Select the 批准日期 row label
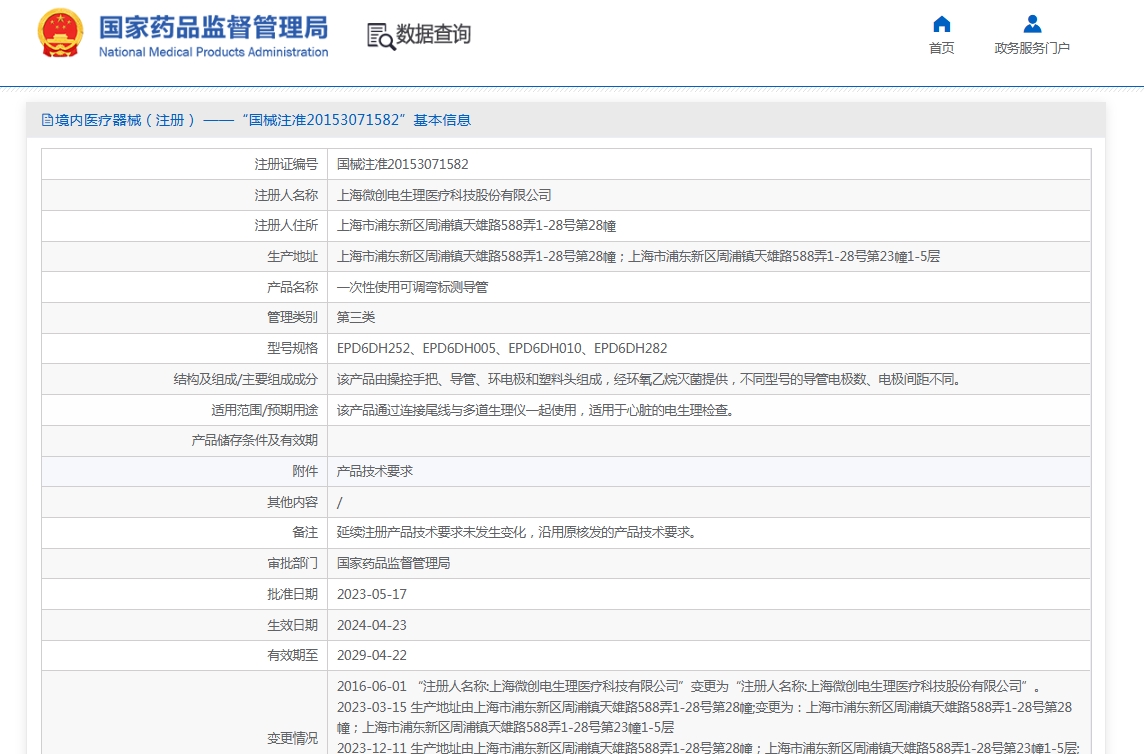This screenshot has width=1144, height=754. (x=293, y=594)
